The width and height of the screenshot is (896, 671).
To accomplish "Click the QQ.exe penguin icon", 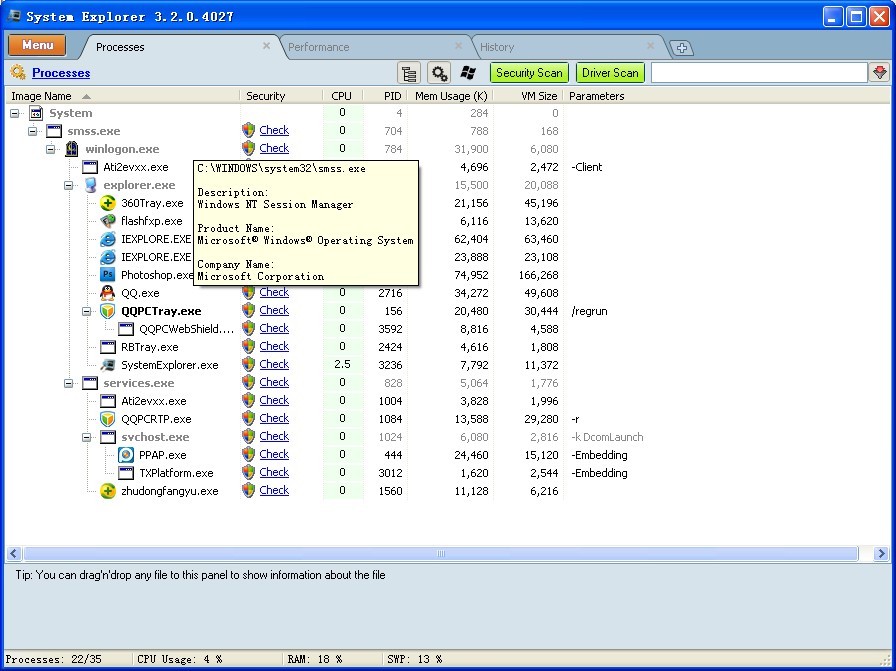I will (x=108, y=293).
